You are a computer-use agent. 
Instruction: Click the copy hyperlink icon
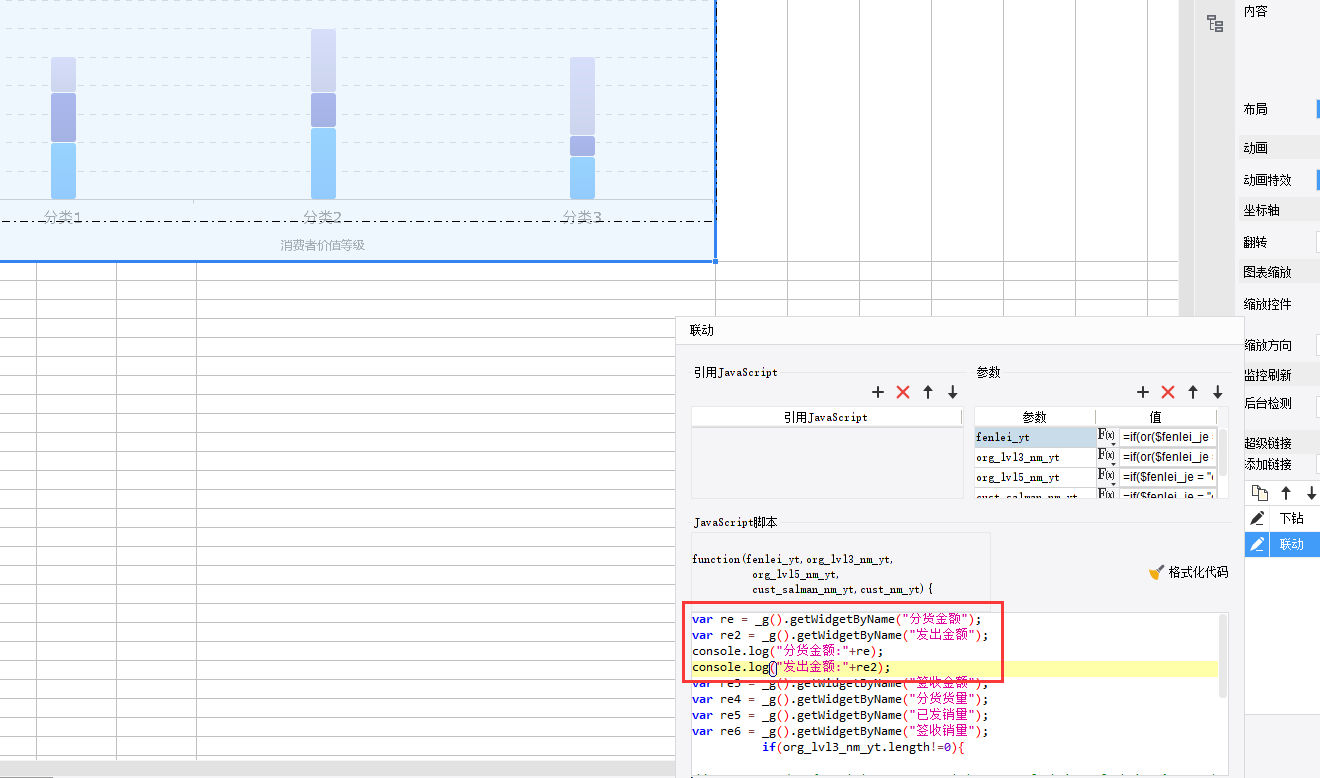click(x=1260, y=493)
